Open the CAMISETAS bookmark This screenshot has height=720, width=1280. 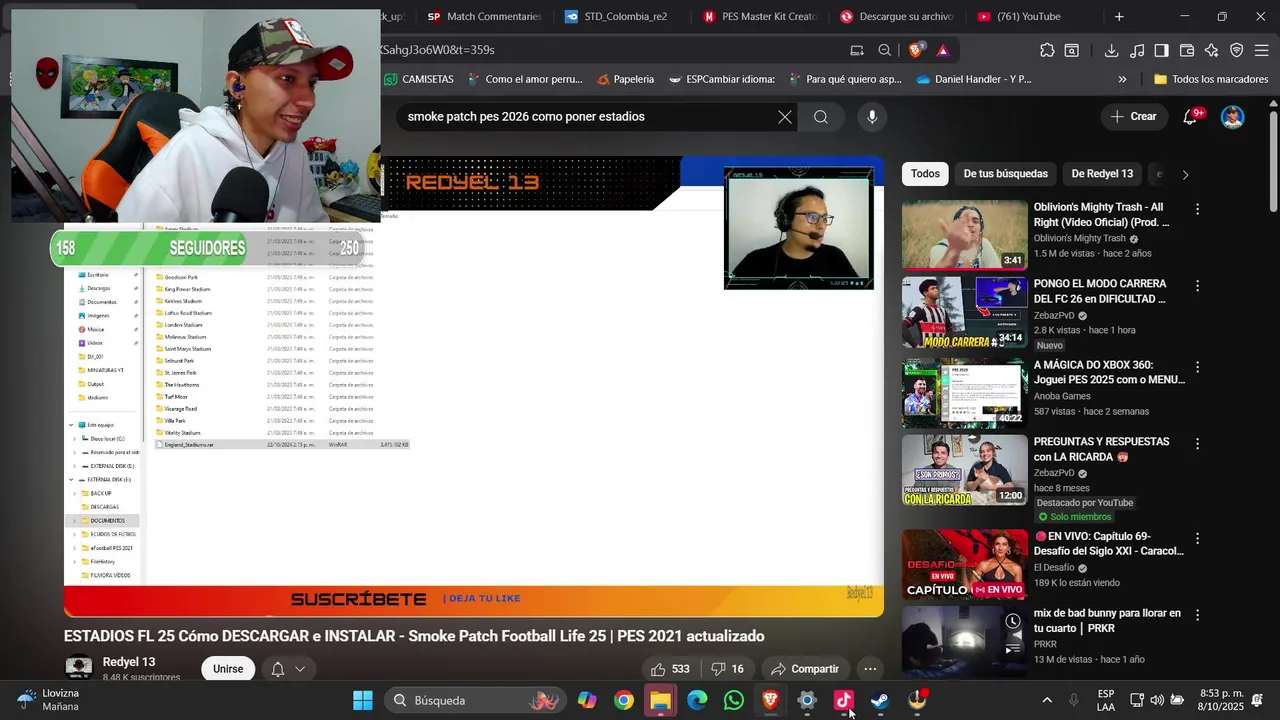point(418,79)
